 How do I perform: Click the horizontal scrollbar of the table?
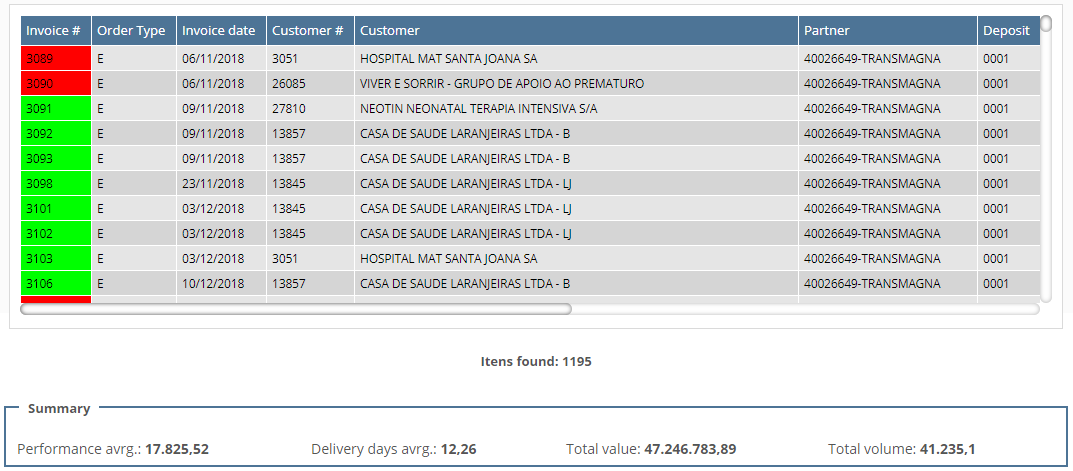[x=296, y=309]
